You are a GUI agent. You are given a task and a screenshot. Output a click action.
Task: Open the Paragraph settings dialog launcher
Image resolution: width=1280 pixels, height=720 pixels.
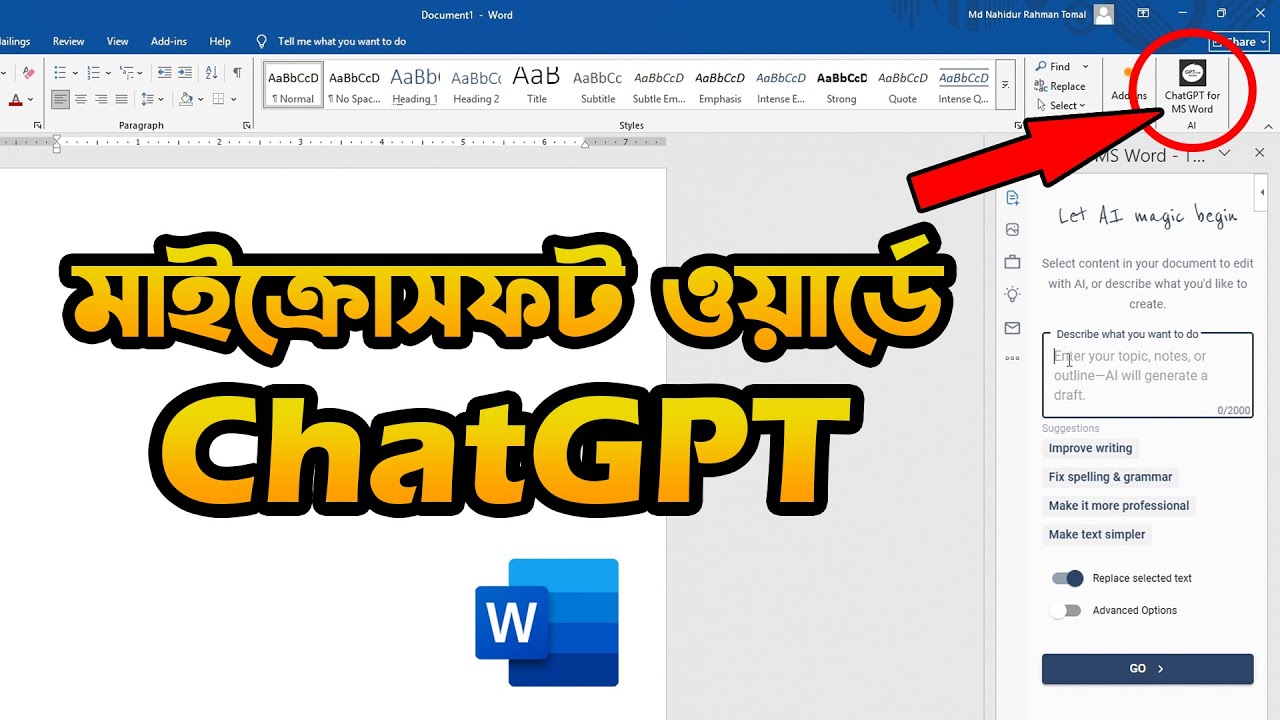click(x=247, y=126)
